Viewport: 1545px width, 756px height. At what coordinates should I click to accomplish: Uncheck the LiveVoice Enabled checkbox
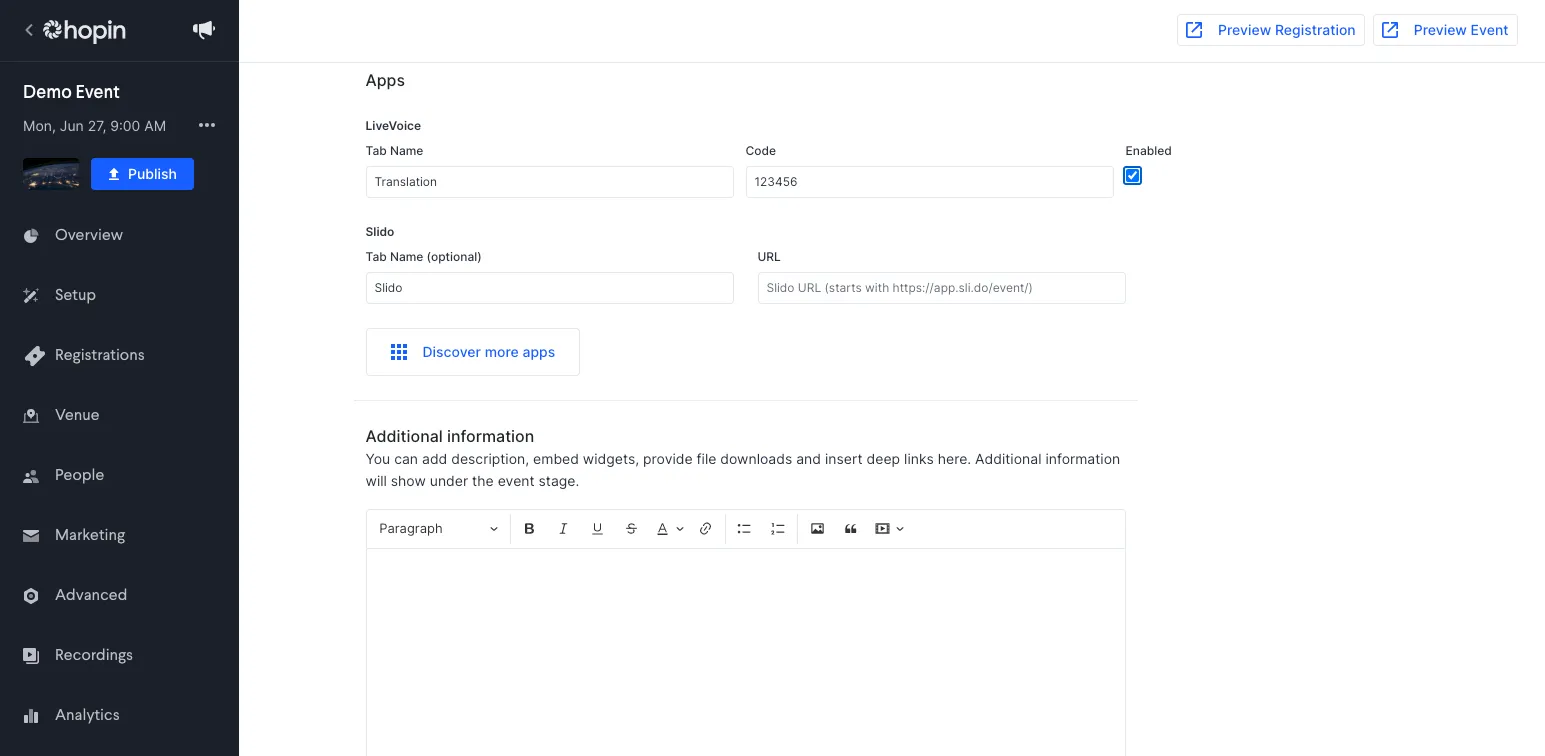coord(1132,176)
